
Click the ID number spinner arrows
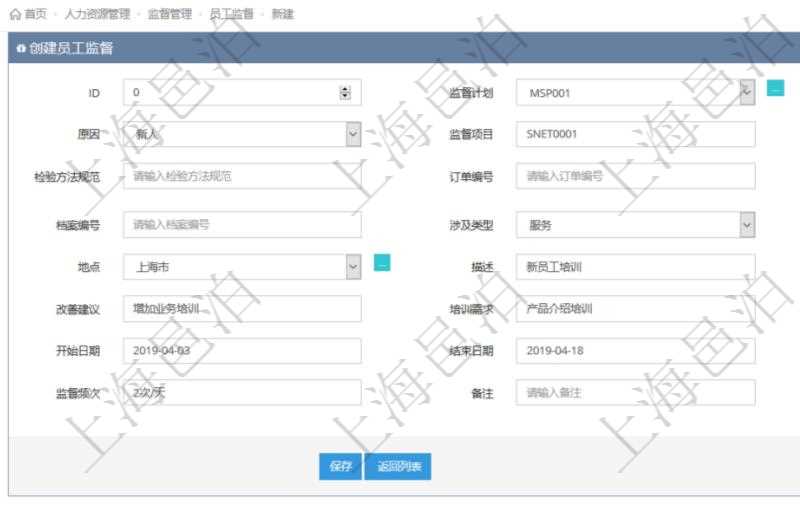point(345,92)
